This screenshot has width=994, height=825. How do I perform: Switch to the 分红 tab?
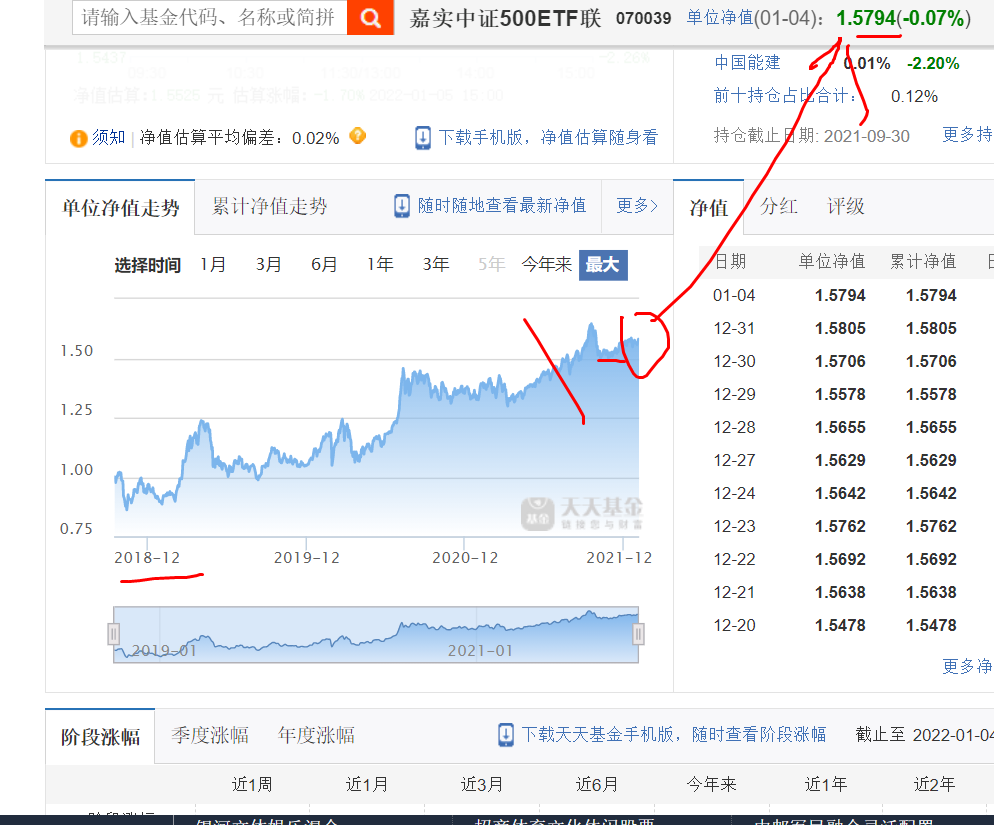click(x=778, y=207)
